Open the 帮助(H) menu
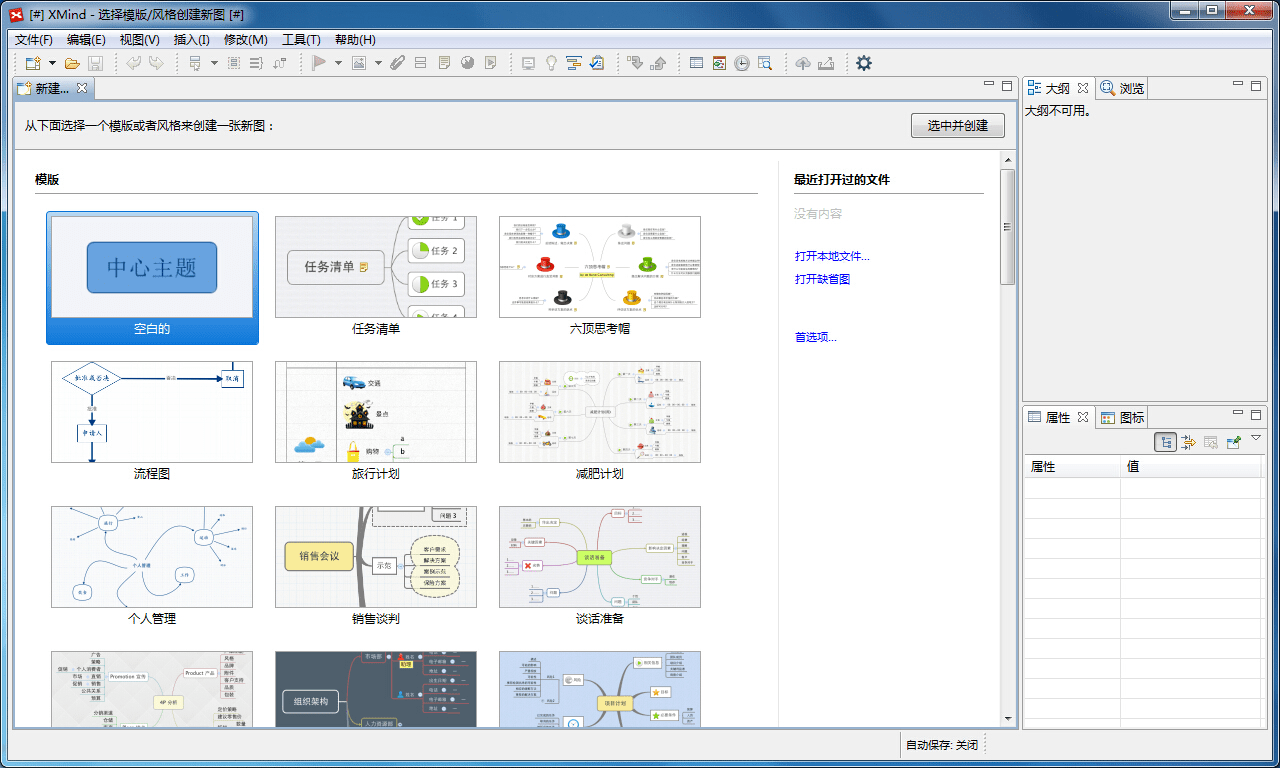Image resolution: width=1280 pixels, height=768 pixels. pyautogui.click(x=355, y=40)
